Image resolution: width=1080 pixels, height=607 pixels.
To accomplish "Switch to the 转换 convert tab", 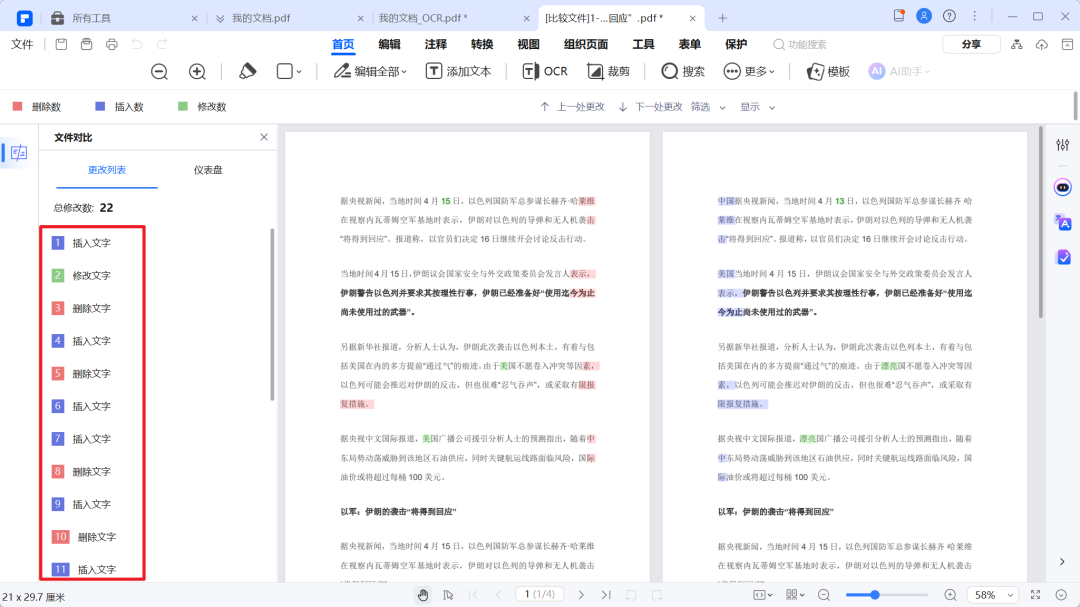I will [x=481, y=44].
